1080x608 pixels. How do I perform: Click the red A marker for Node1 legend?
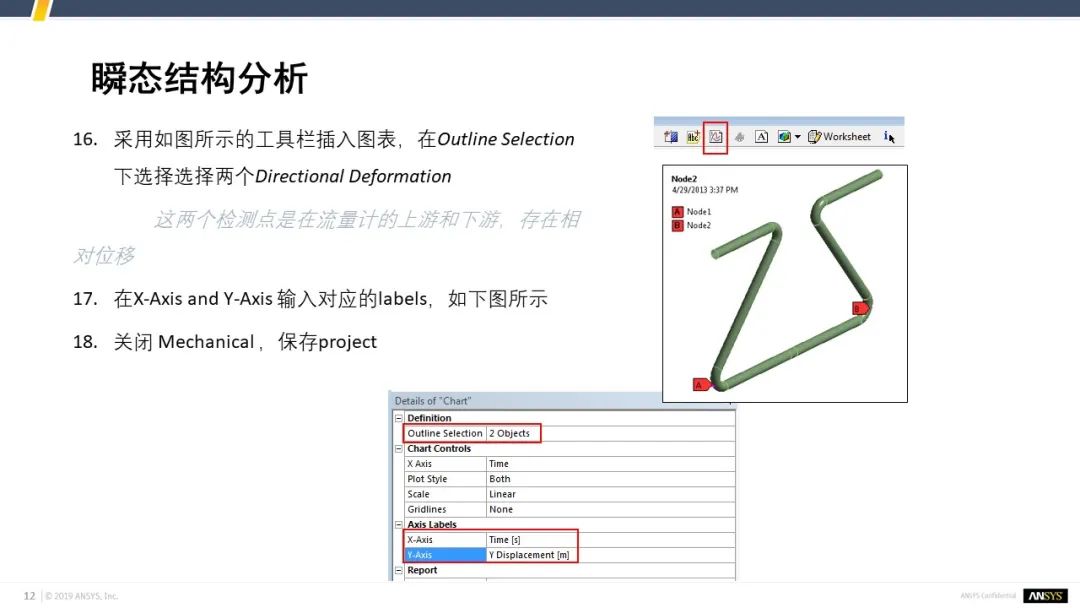[x=677, y=212]
